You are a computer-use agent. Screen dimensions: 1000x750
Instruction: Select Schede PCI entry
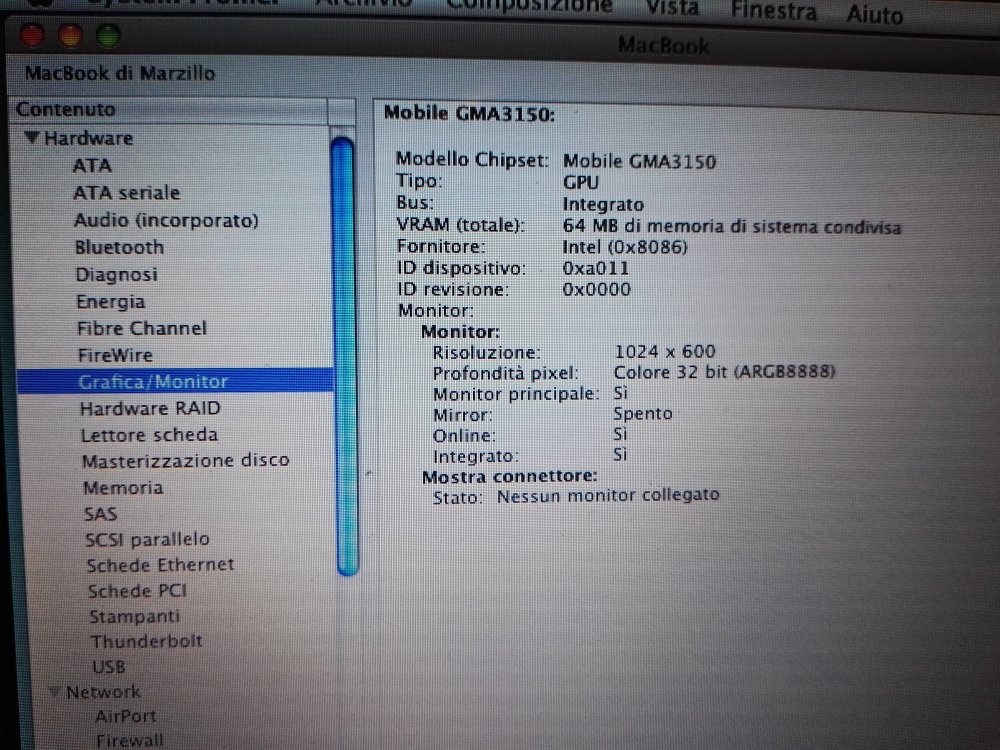coord(137,591)
